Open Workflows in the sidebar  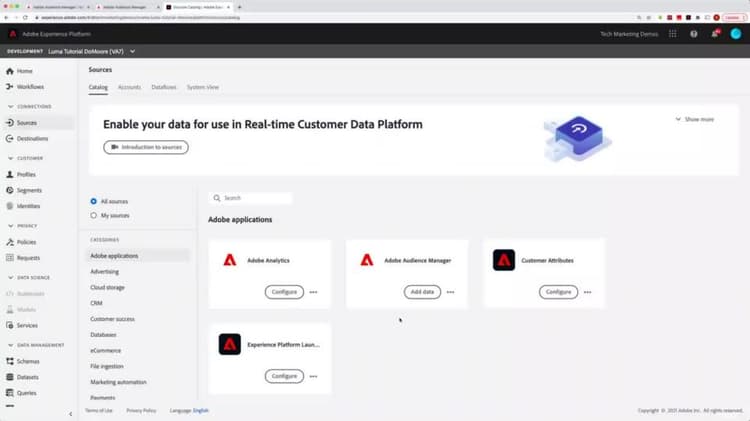pyautogui.click(x=25, y=87)
